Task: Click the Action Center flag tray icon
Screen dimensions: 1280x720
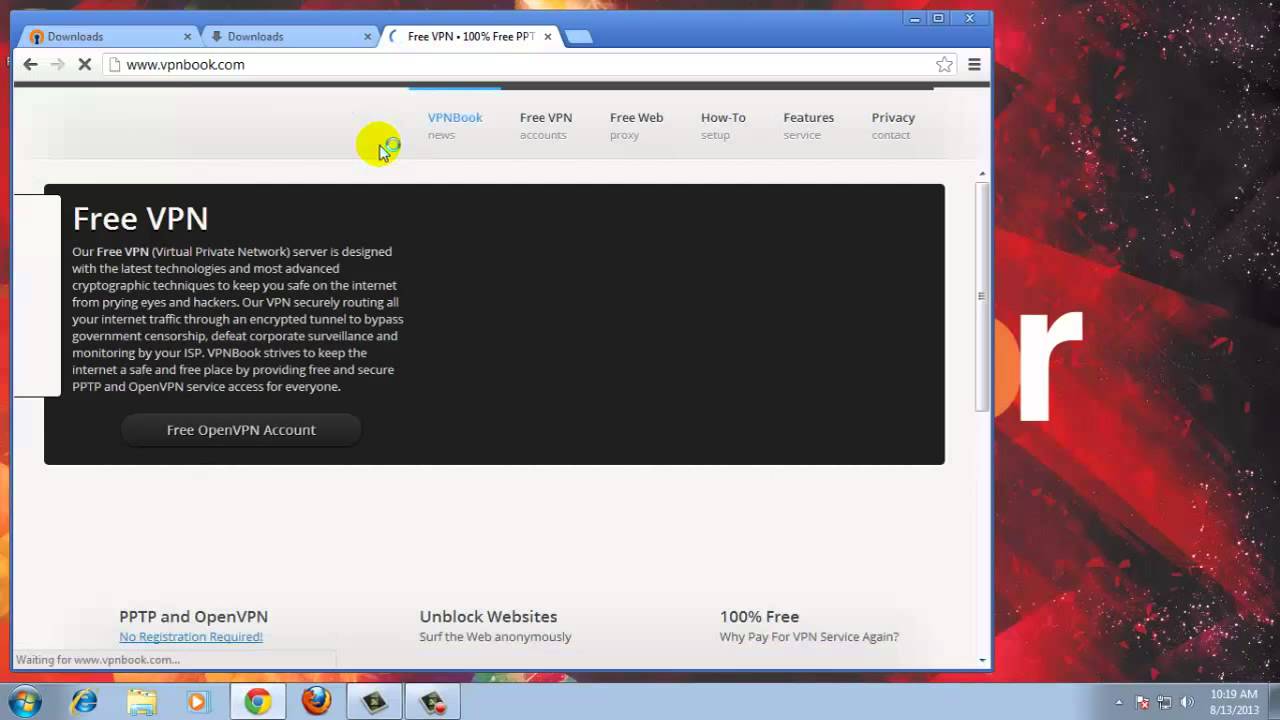Action: point(1143,702)
